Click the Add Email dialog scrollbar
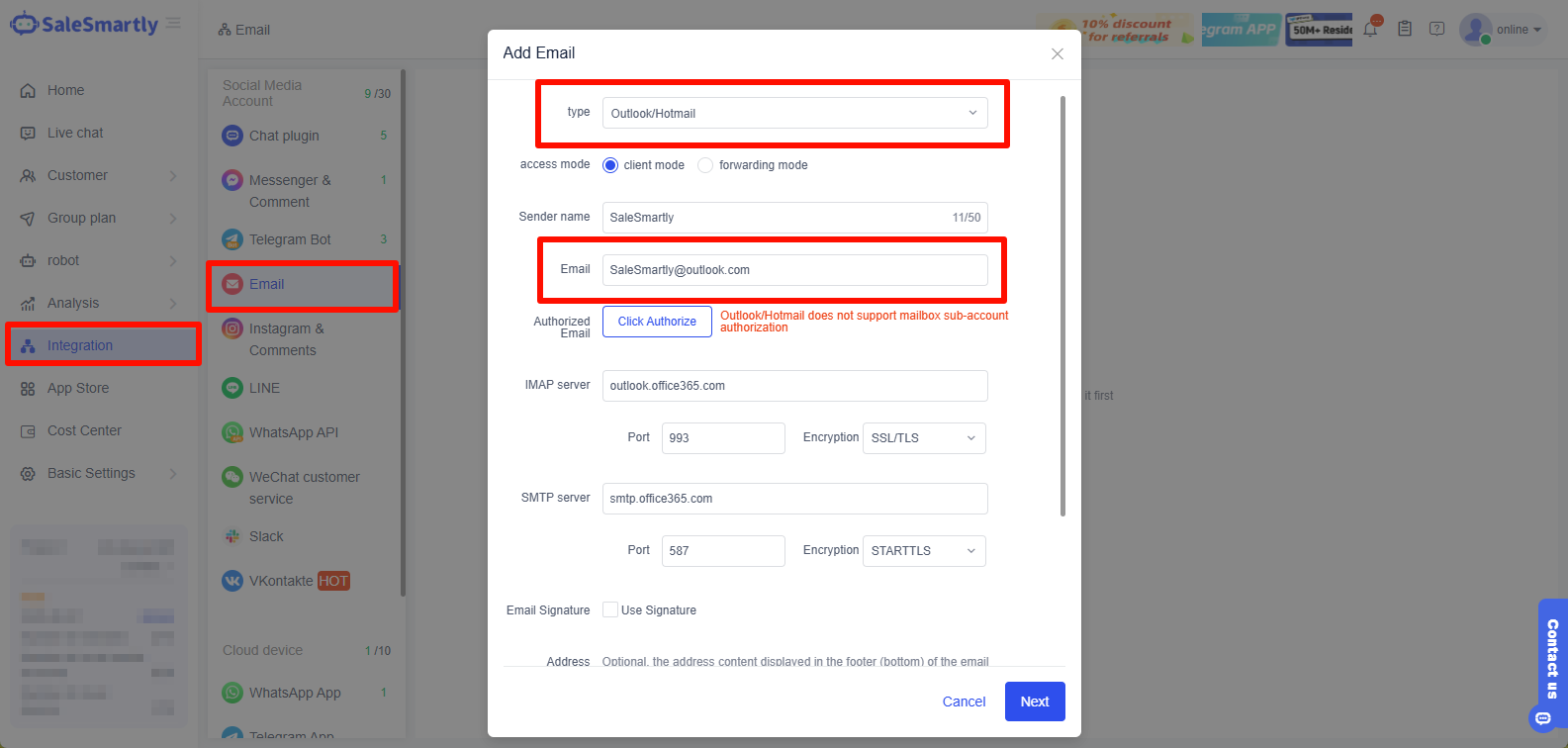Image resolution: width=1568 pixels, height=748 pixels. 1063,306
